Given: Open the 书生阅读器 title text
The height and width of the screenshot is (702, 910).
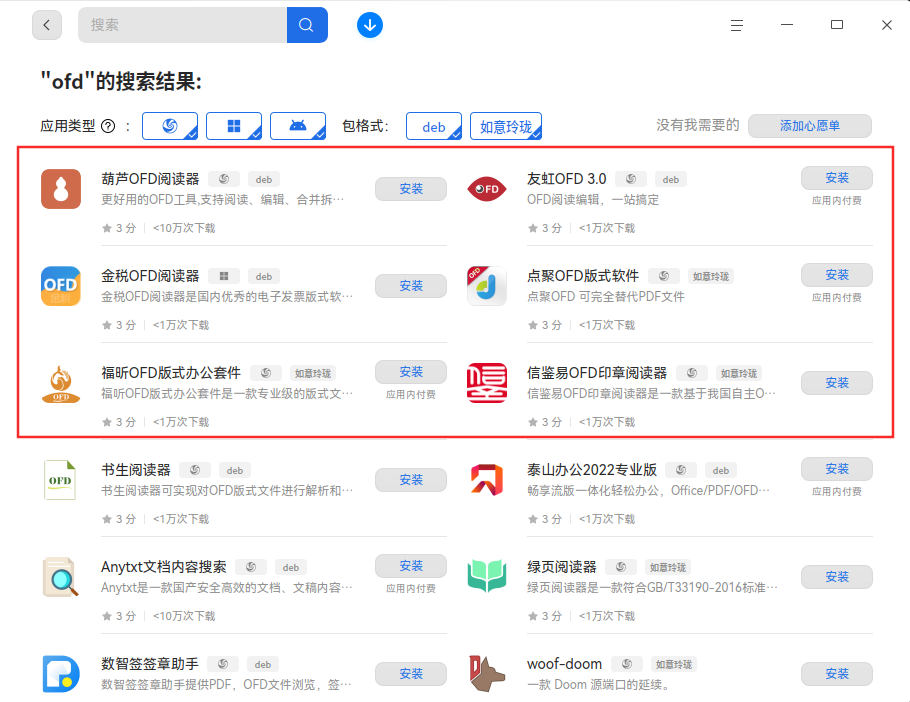Looking at the screenshot, I should [136, 470].
